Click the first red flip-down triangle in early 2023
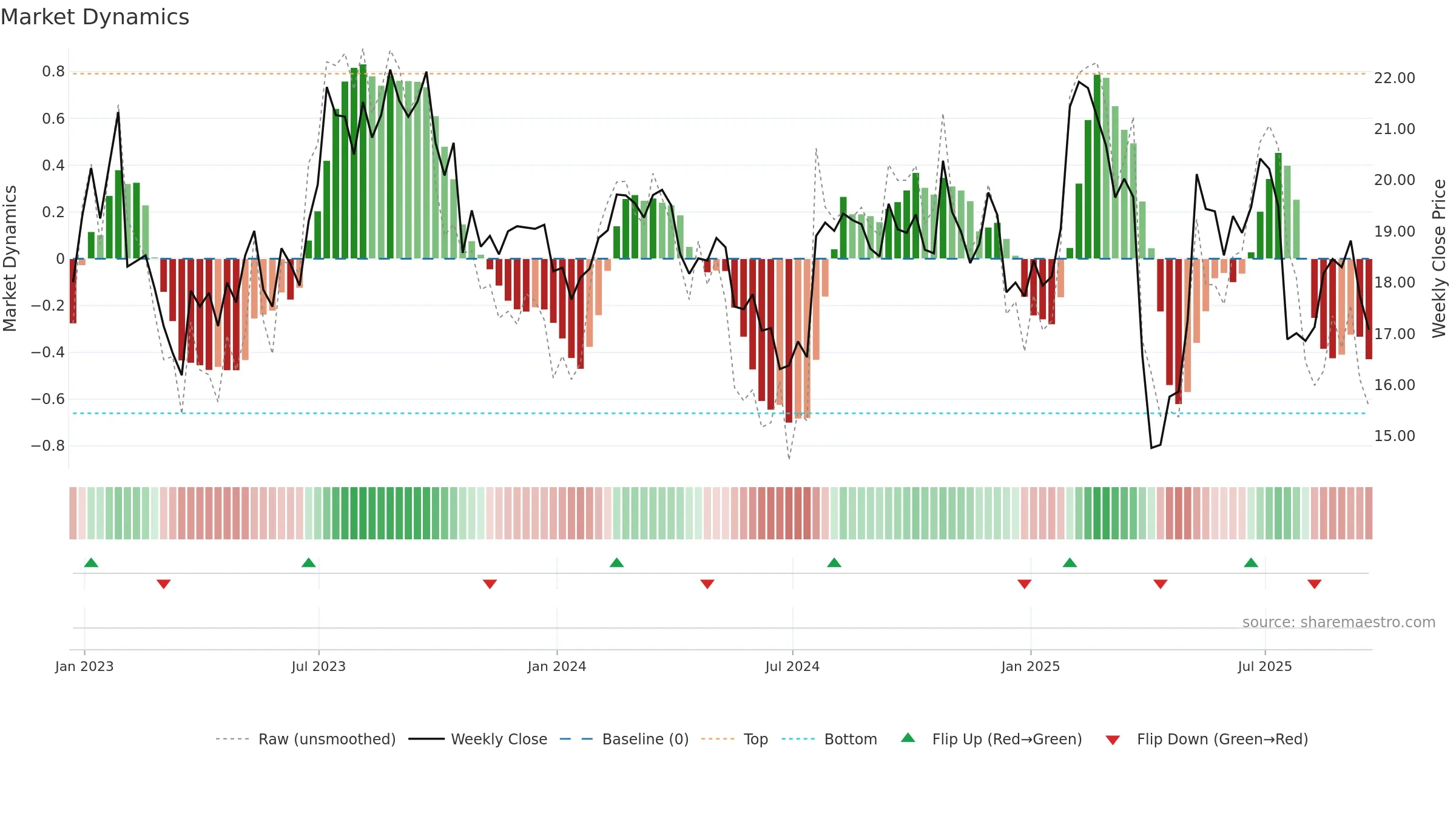Image resolution: width=1456 pixels, height=819 pixels. point(164,584)
